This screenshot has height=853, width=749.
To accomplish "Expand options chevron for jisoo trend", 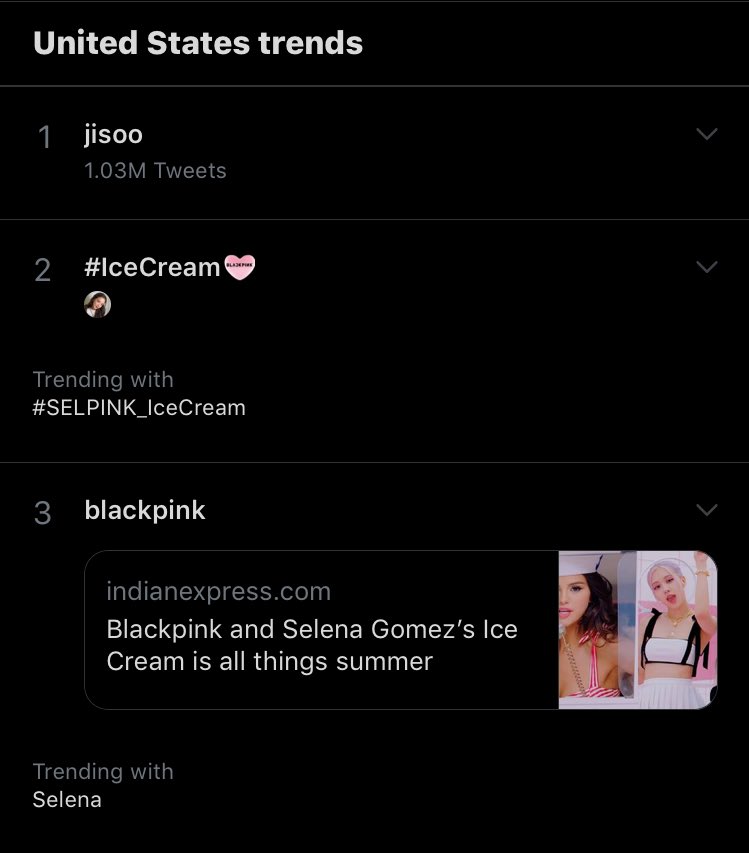I will point(706,135).
